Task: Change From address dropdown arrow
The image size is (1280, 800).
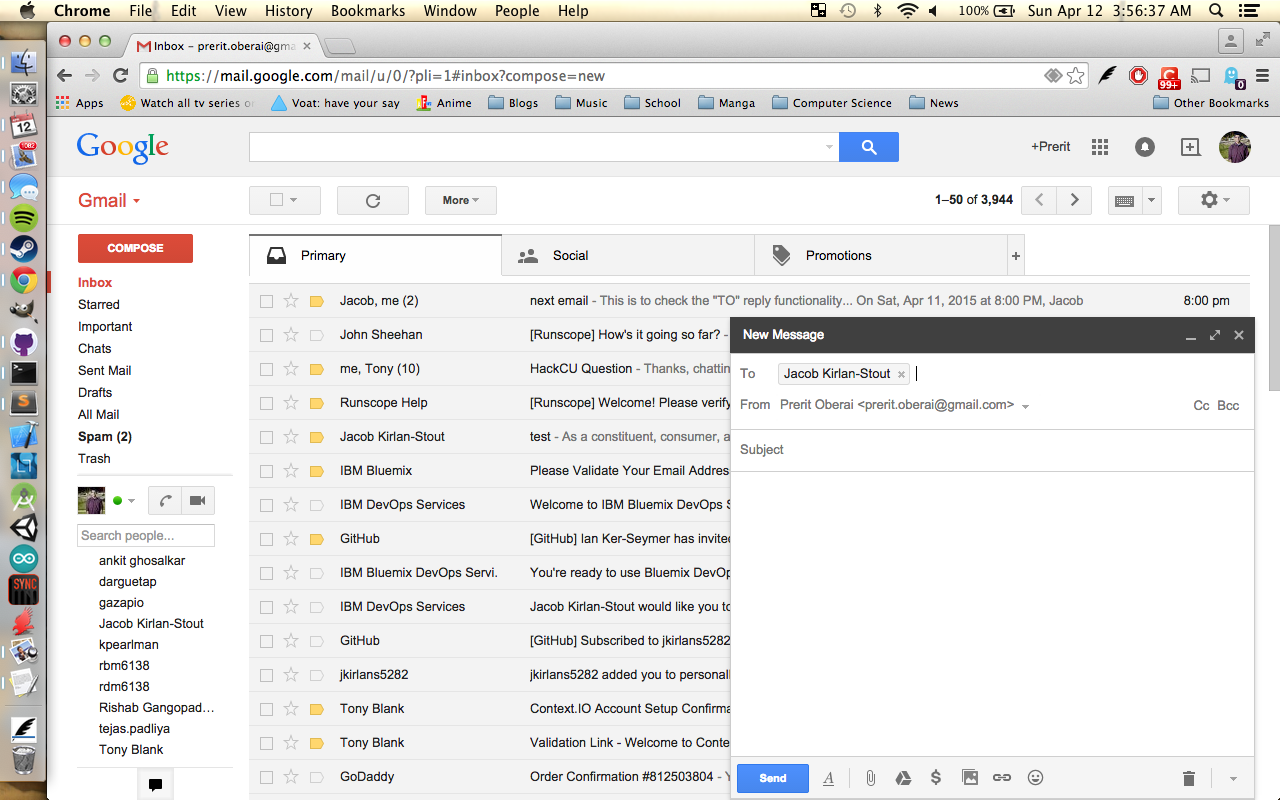Action: tap(1026, 406)
